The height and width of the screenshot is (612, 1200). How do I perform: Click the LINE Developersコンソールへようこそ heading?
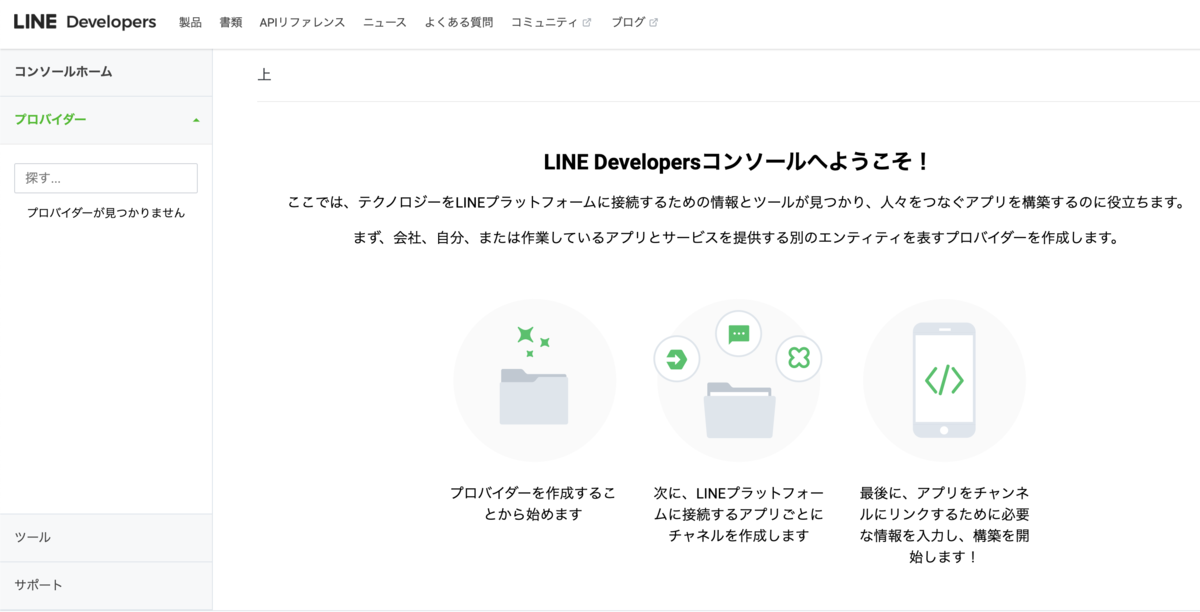coord(737,162)
